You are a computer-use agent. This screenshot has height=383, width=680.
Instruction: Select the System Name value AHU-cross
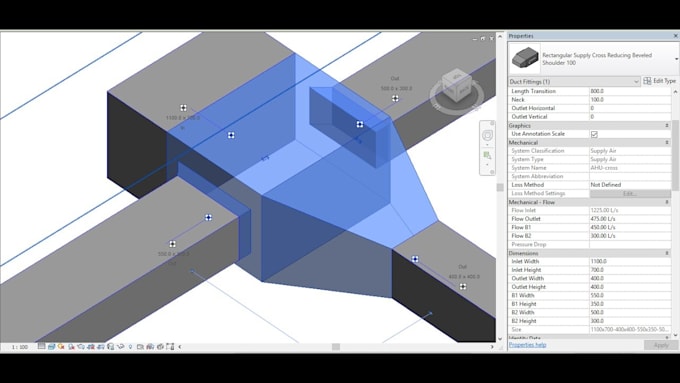coord(630,168)
